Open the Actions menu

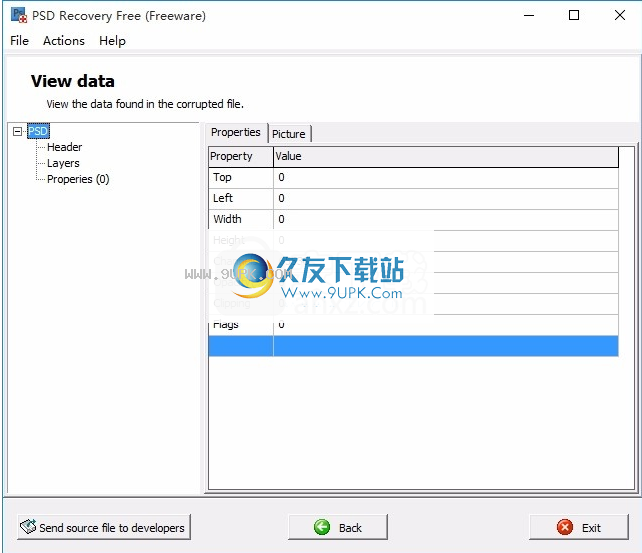pos(63,41)
